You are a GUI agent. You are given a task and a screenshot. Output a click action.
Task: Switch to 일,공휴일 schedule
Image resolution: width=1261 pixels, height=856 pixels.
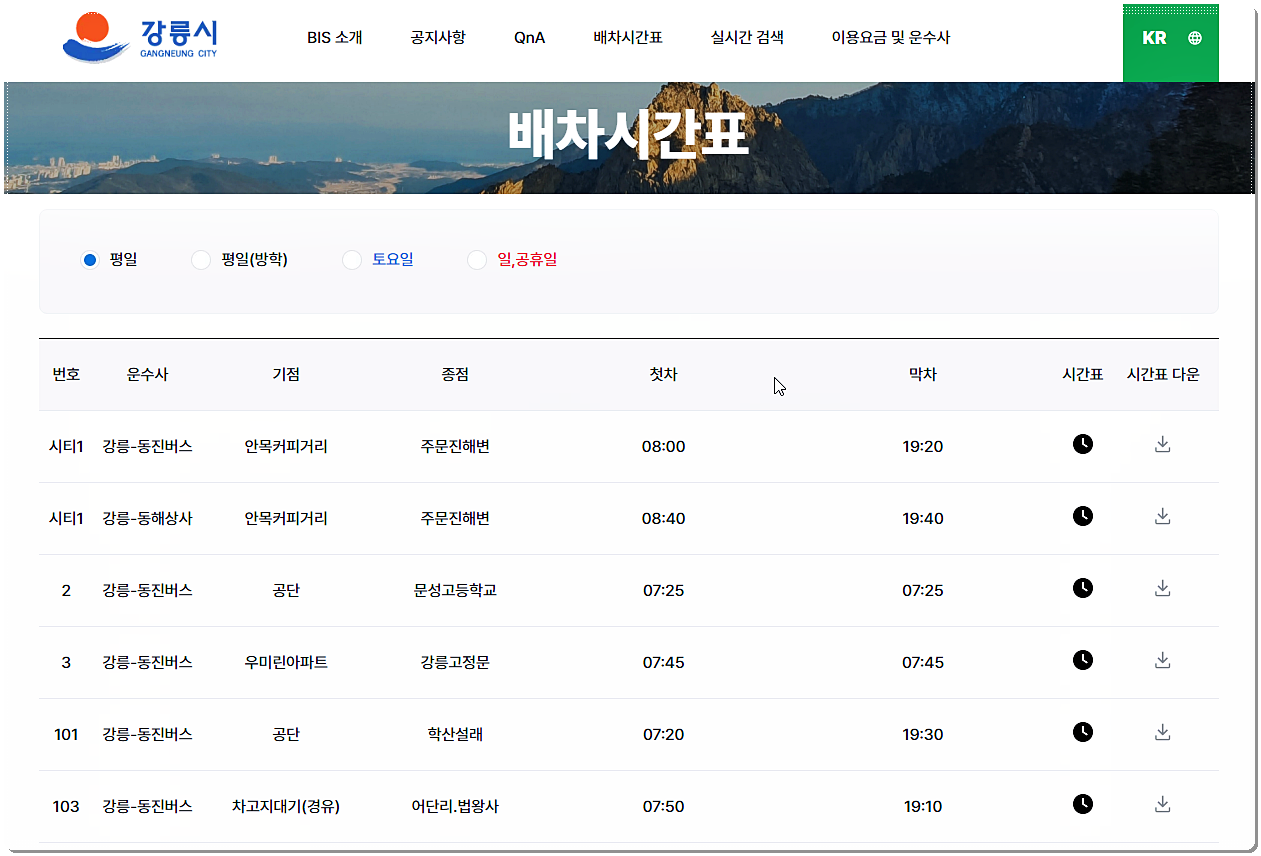pyautogui.click(x=477, y=259)
